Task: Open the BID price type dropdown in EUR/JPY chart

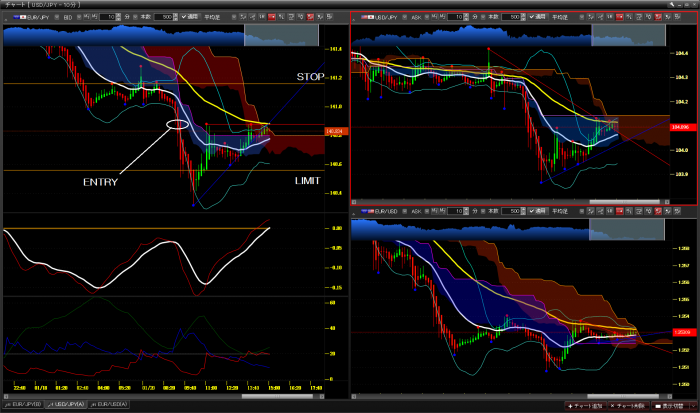Action: coord(79,17)
